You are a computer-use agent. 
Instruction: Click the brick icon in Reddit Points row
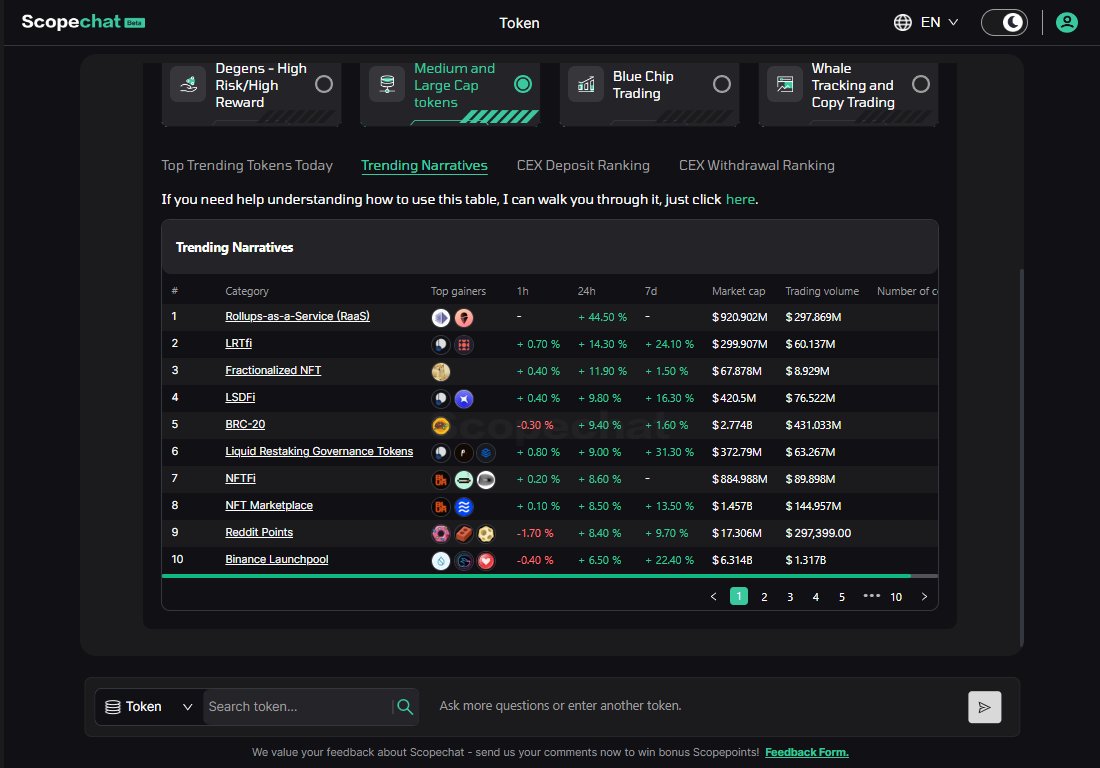coord(464,534)
